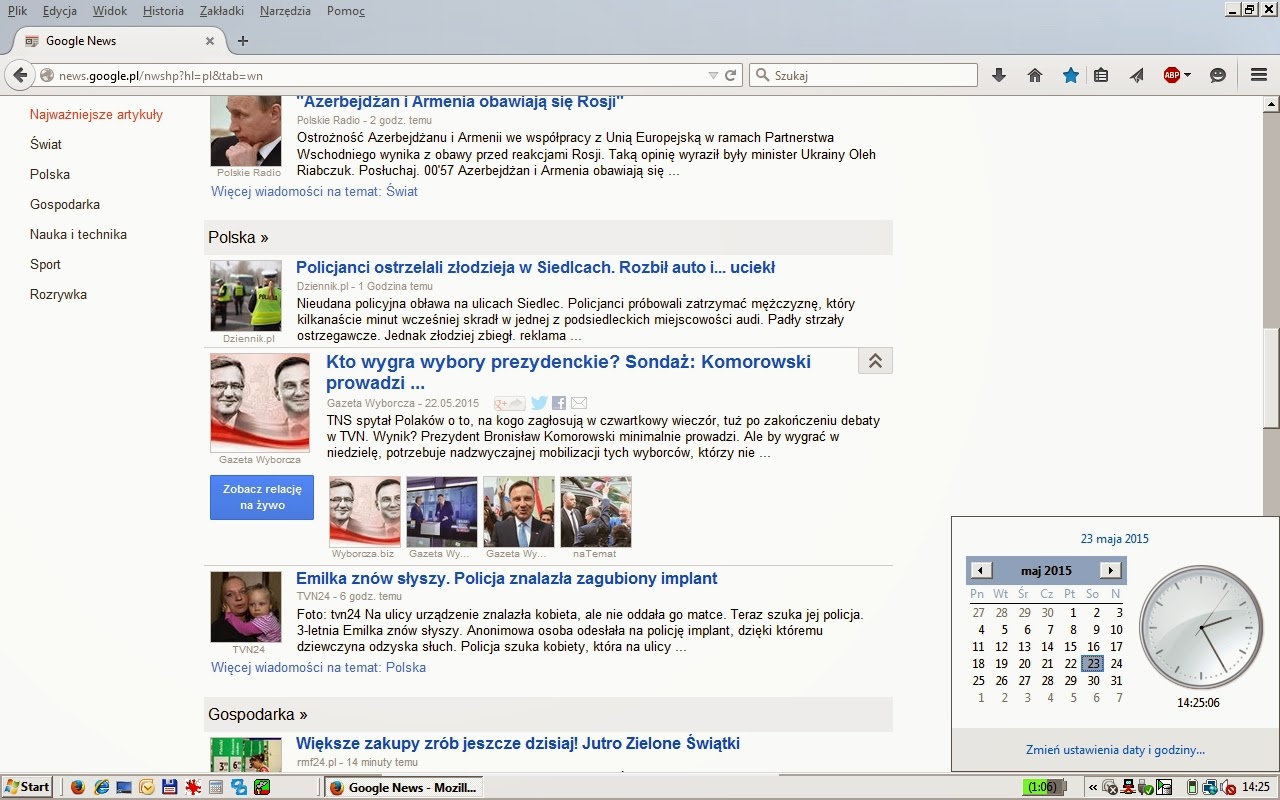Open the Firefox downloads panel arrow
Image resolution: width=1280 pixels, height=800 pixels.
(x=998, y=75)
